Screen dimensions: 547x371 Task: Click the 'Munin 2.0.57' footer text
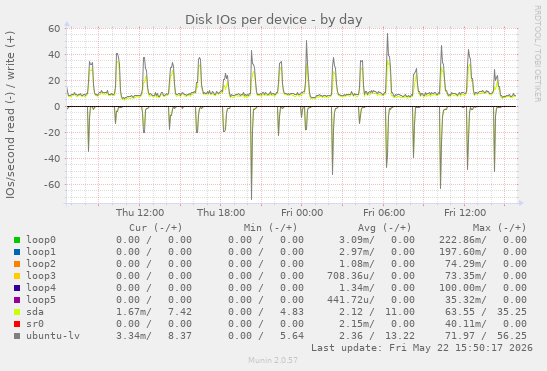[x=273, y=360]
